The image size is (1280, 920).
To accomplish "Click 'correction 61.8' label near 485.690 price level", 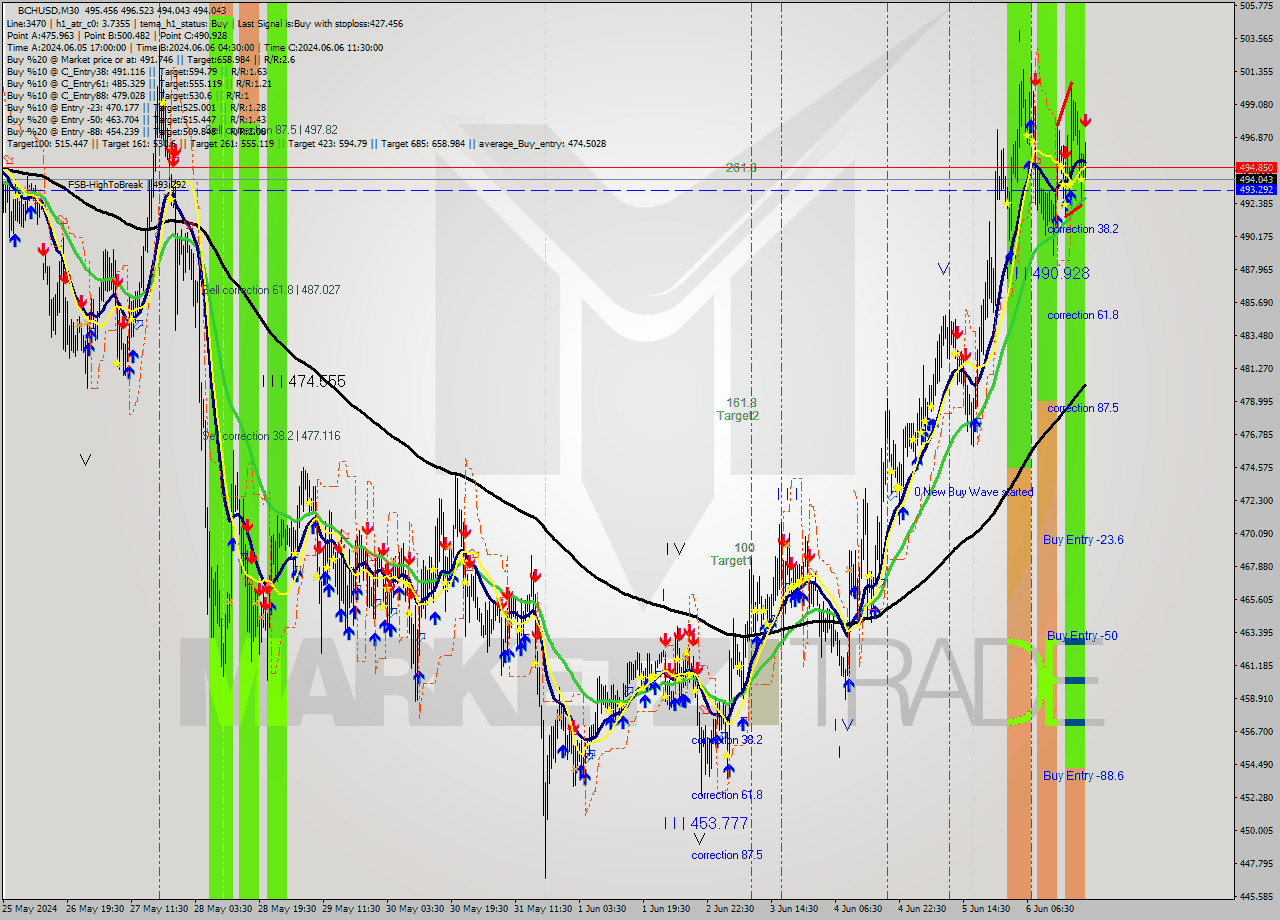I will click(1083, 315).
